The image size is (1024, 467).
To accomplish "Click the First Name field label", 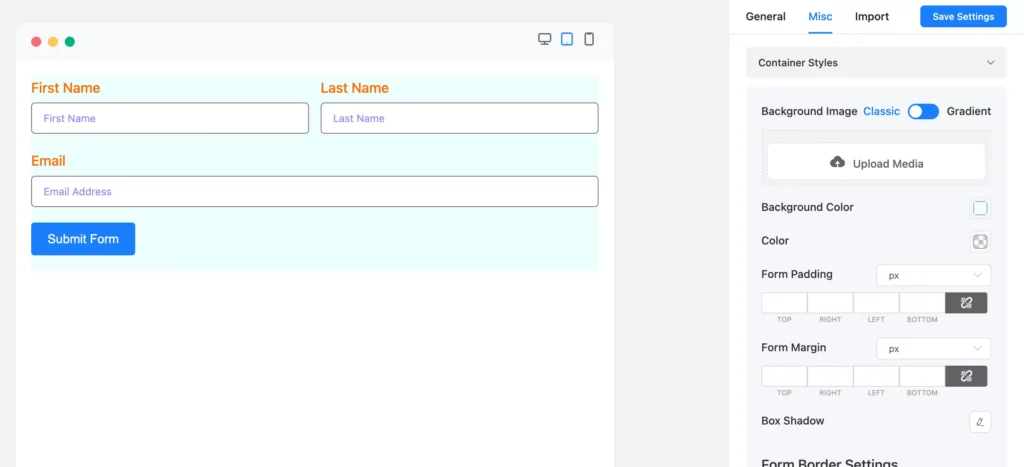I will pos(65,88).
